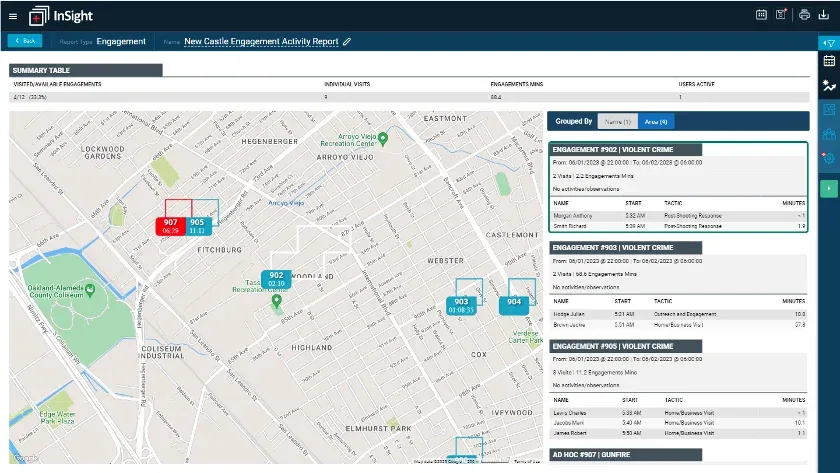
Task: Open the settings gear in sidebar
Action: pos(829,158)
